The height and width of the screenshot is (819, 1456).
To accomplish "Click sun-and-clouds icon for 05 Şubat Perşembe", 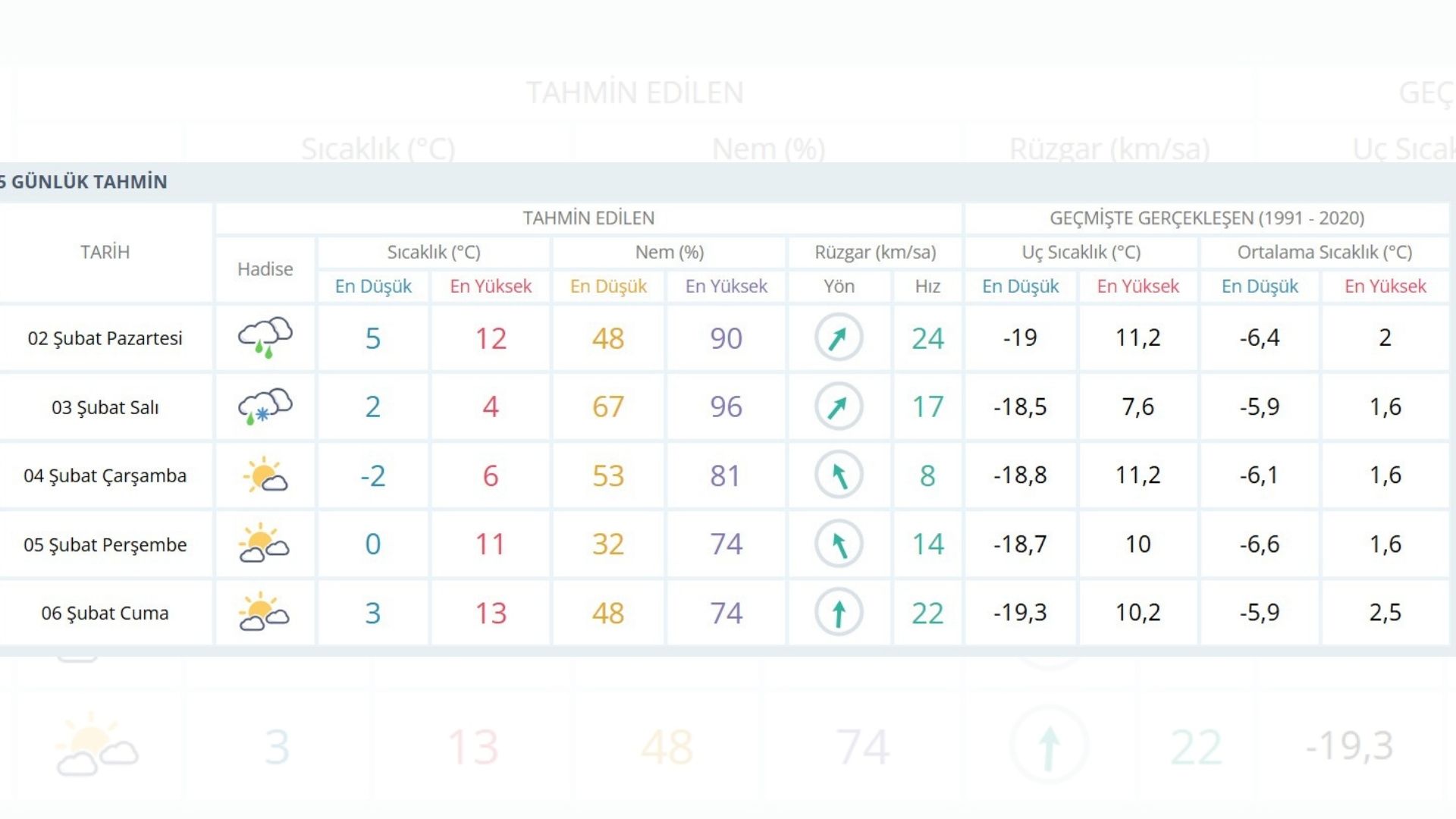I will (265, 544).
